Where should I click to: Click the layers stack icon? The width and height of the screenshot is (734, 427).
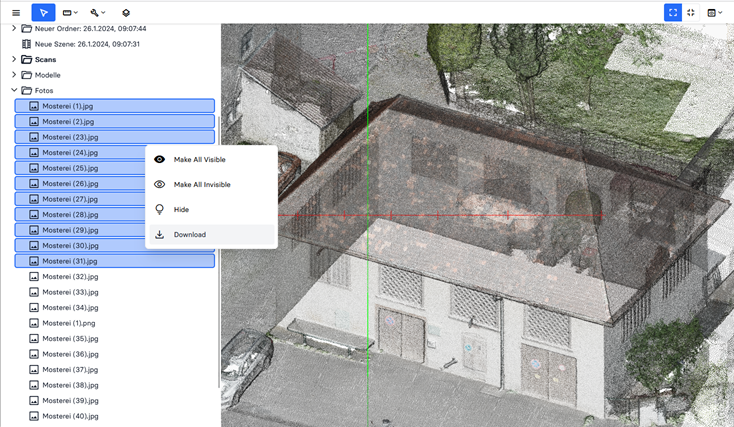point(126,12)
